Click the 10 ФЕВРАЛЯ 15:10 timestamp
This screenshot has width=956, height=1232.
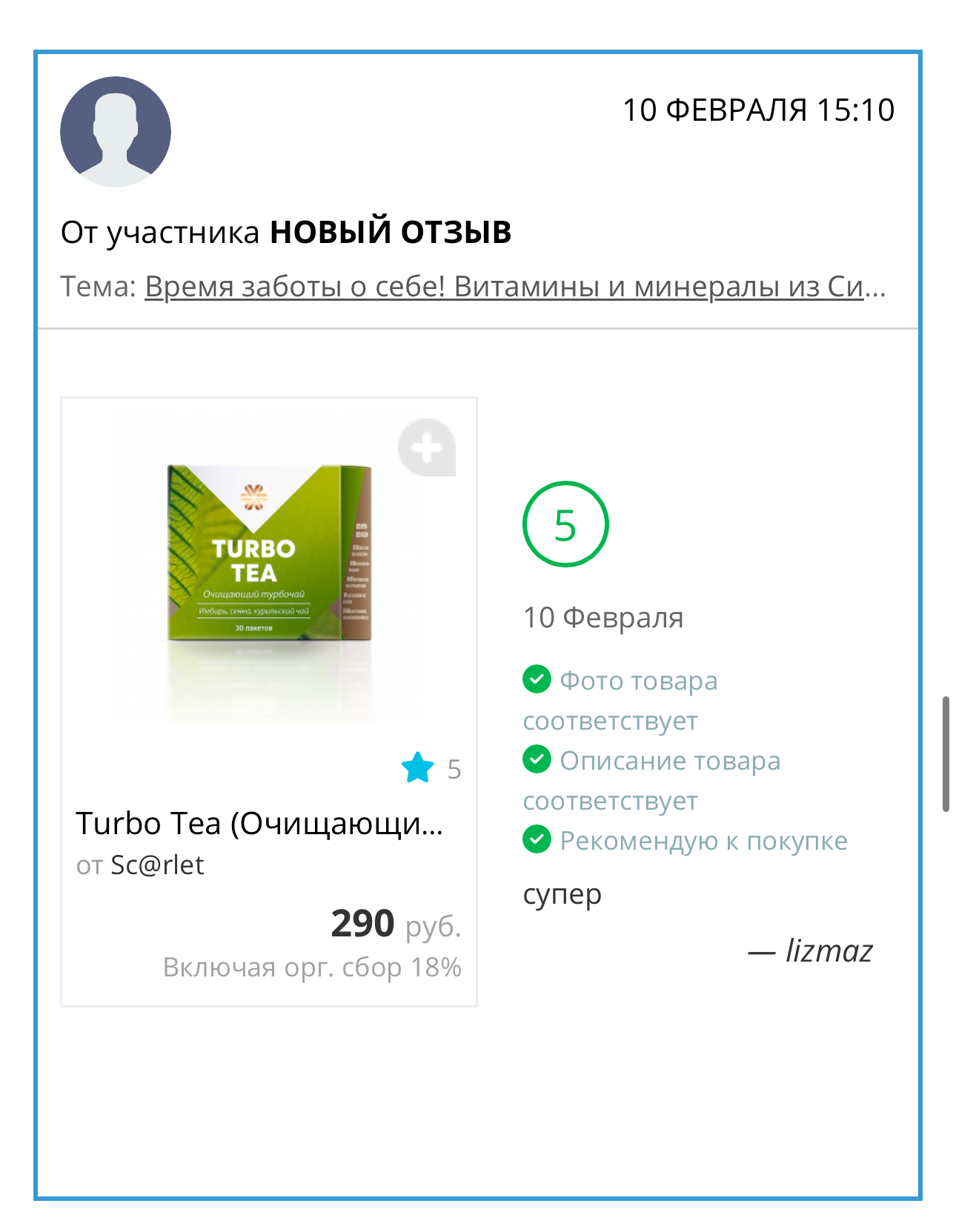pos(759,110)
